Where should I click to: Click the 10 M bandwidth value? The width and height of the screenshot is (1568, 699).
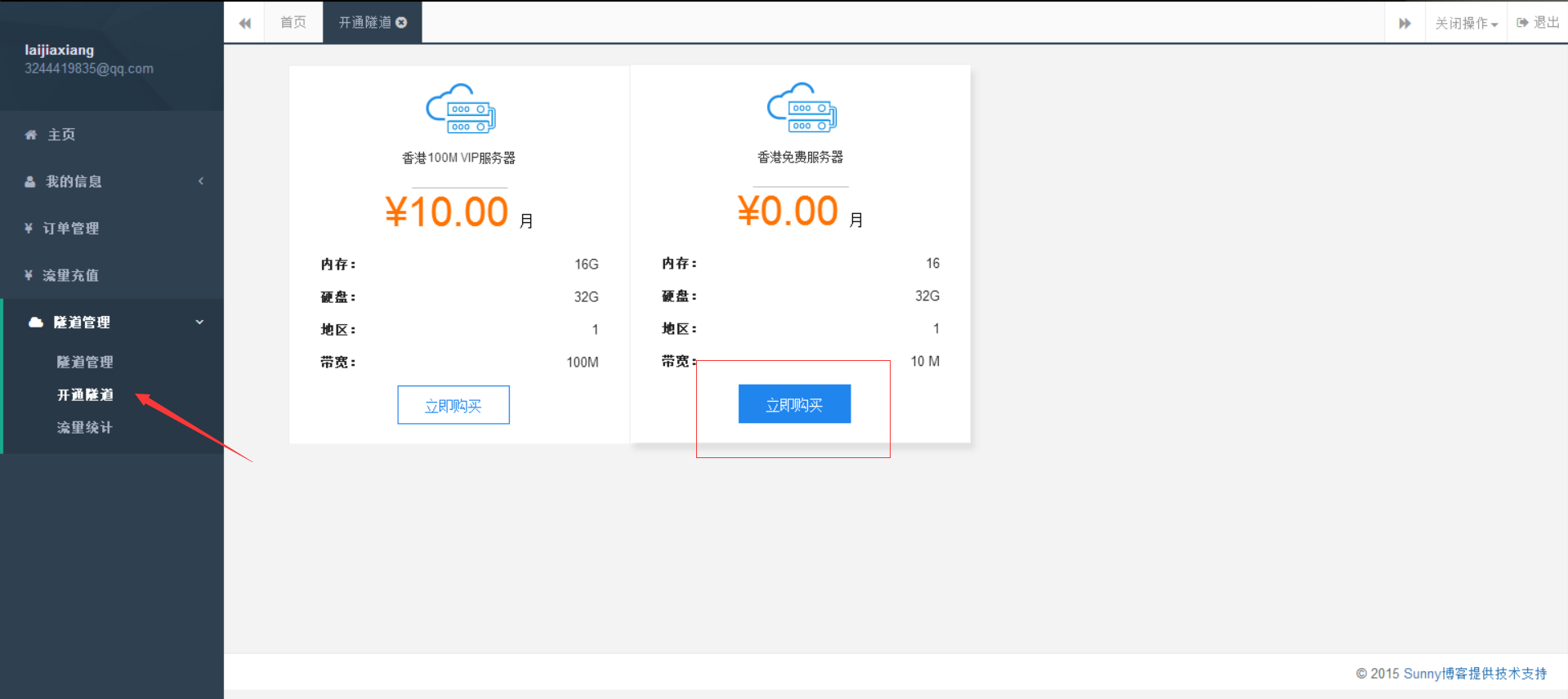(x=925, y=361)
